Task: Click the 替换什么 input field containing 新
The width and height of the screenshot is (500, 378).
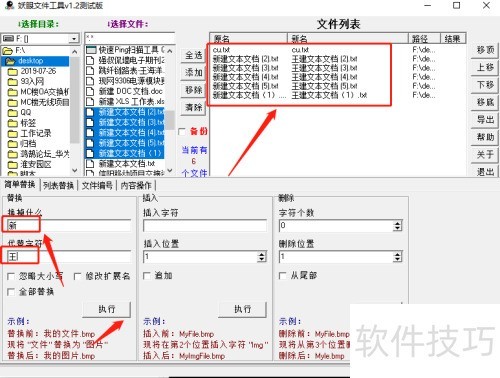Action: pos(69,225)
